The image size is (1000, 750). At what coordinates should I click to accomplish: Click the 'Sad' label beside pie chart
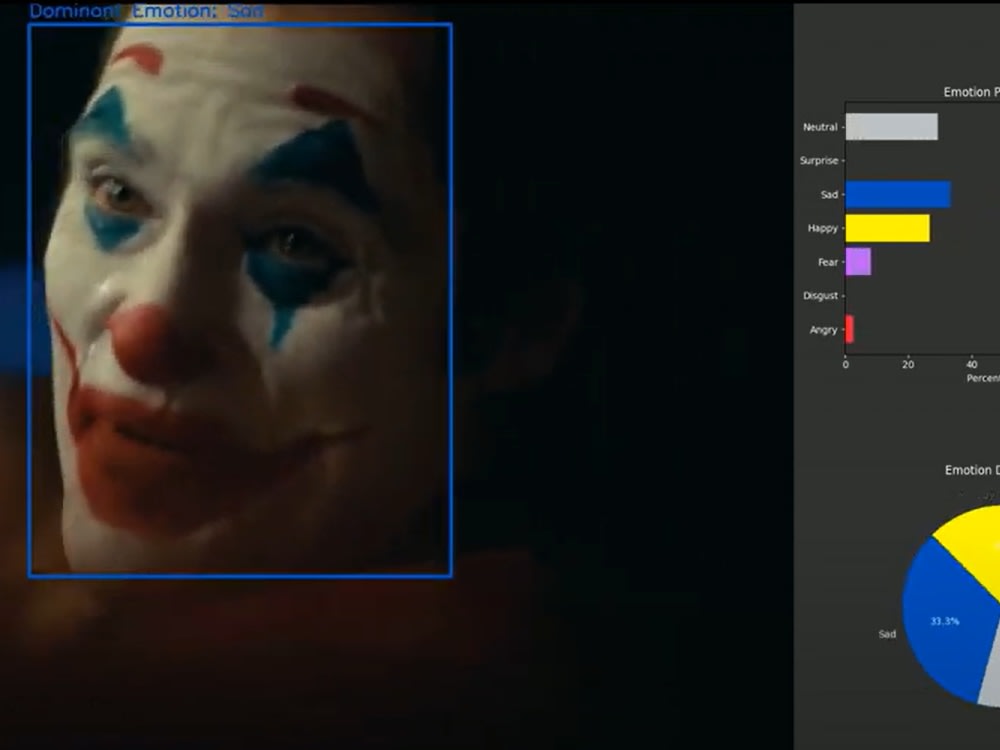pos(887,634)
